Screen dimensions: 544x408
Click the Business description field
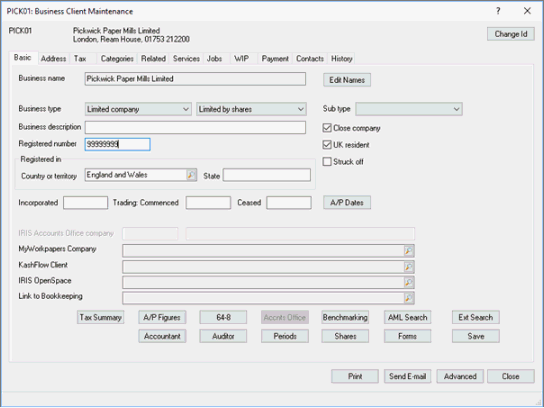pyautogui.click(x=195, y=127)
